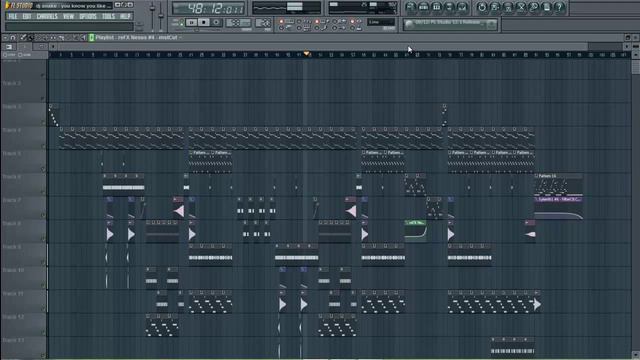
Task: Click the Track 13 label
Action: [x=13, y=340]
